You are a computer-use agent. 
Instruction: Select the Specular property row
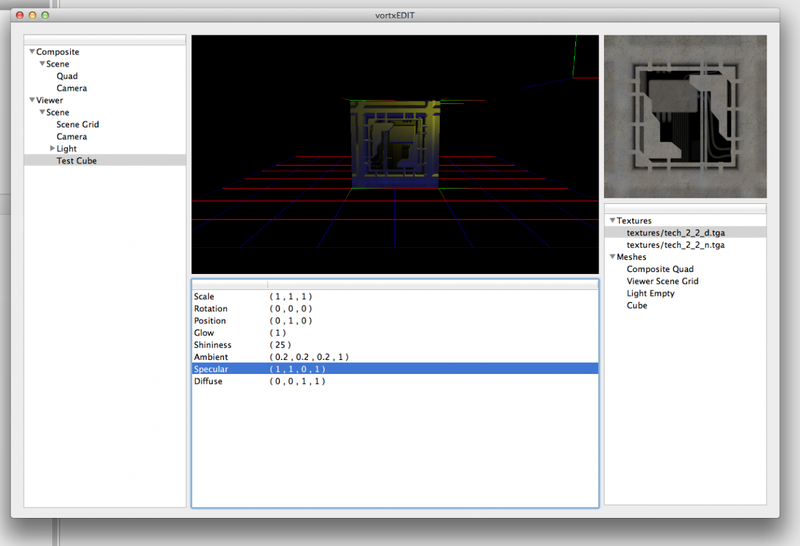click(x=395, y=369)
